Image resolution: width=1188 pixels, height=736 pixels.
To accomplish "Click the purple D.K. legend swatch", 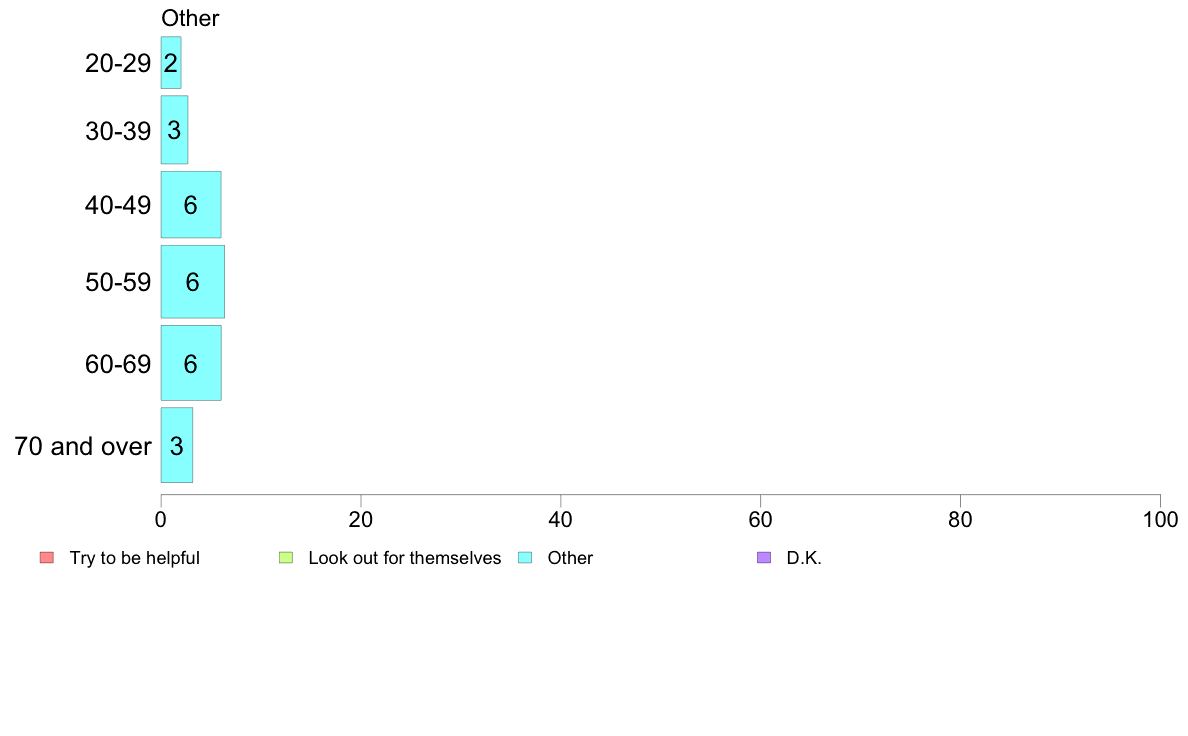I will (764, 558).
